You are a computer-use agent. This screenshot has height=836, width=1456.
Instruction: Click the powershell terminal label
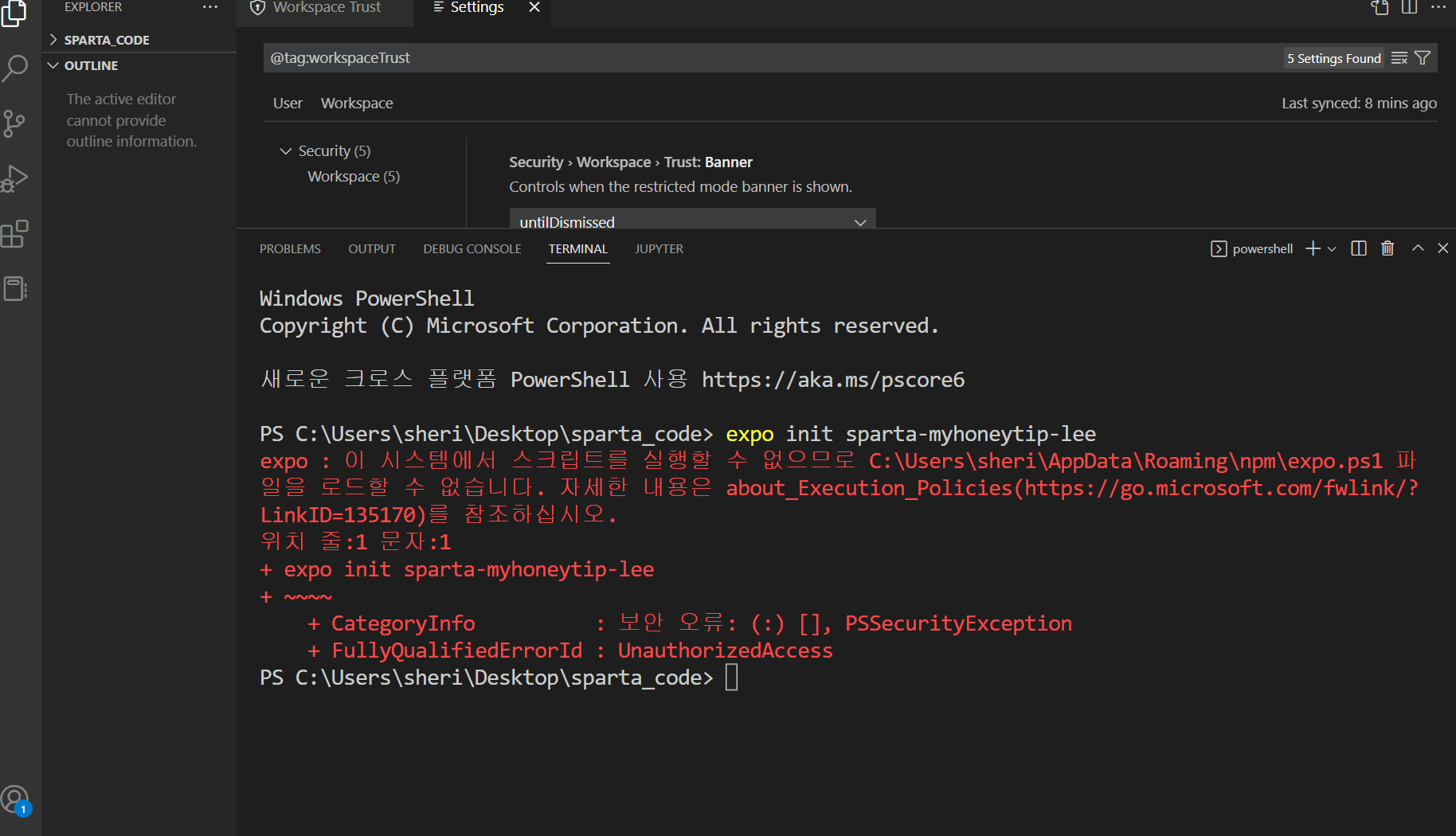click(x=1262, y=249)
